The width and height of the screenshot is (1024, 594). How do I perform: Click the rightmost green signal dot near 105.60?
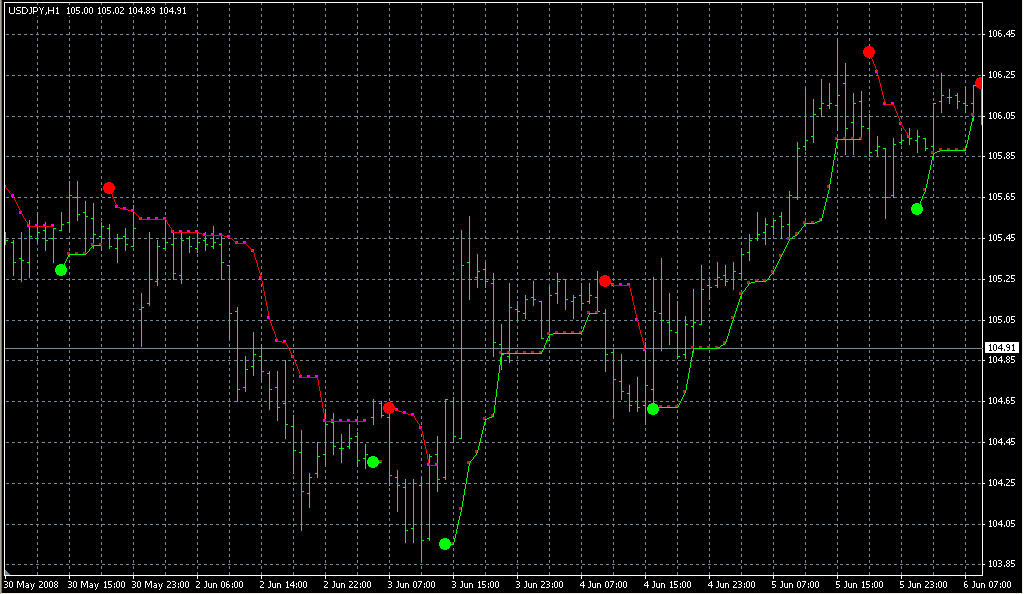pyautogui.click(x=917, y=209)
